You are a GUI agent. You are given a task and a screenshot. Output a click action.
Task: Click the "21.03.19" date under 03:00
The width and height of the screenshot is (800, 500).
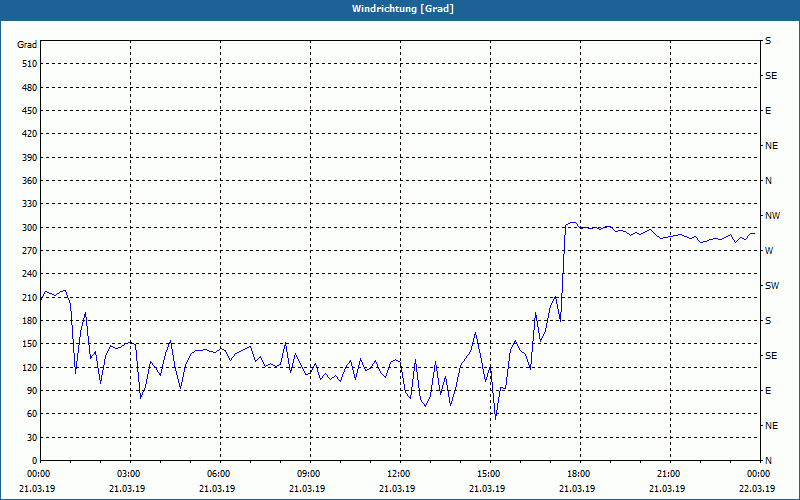coord(127,489)
